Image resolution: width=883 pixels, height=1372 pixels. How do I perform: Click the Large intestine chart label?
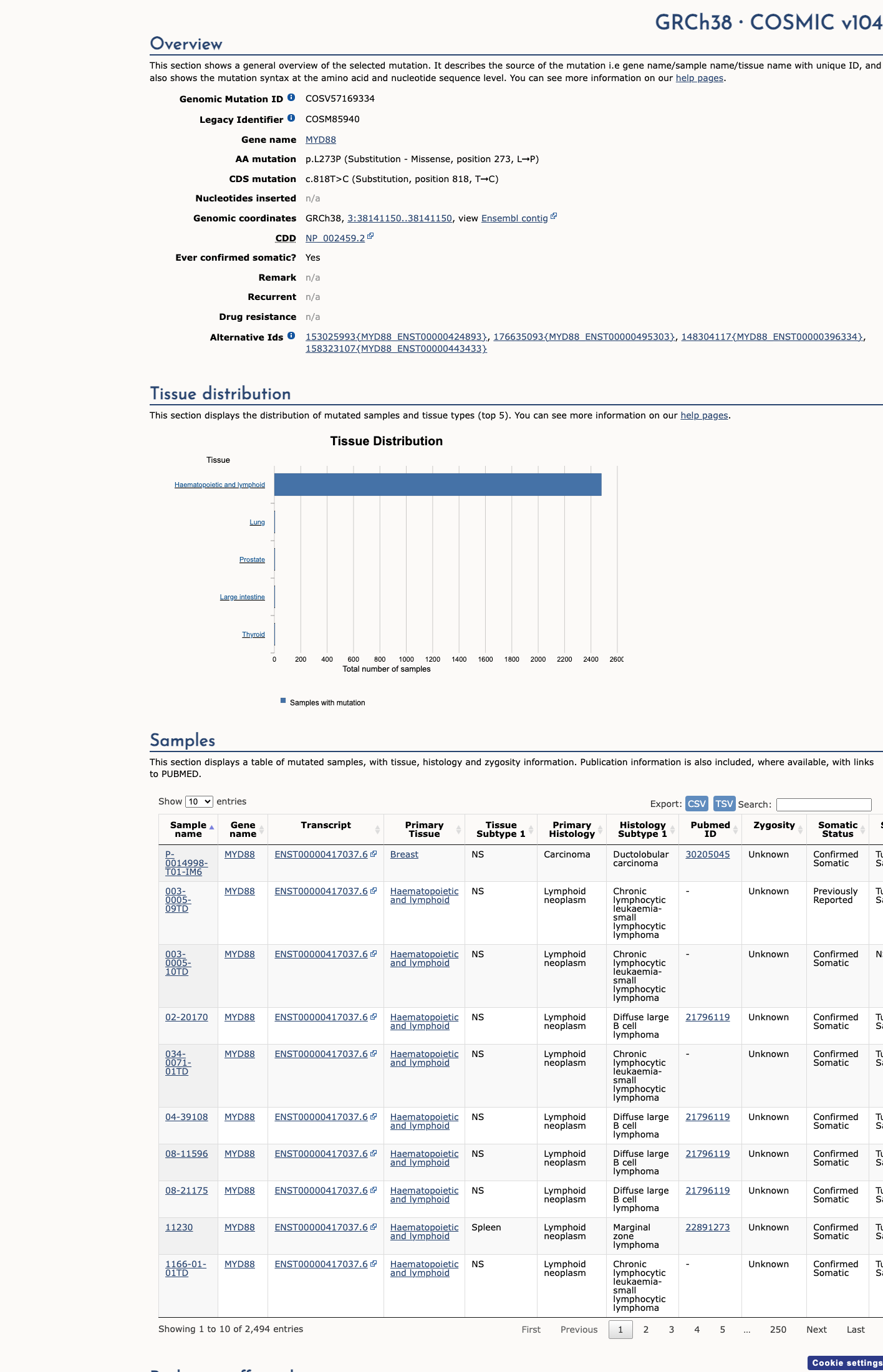[x=242, y=597]
